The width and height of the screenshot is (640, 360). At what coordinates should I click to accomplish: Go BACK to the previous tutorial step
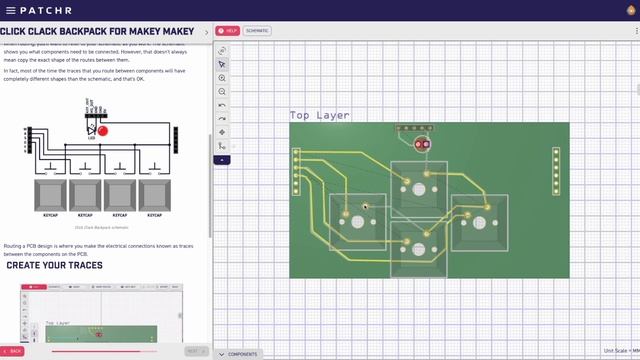point(12,351)
